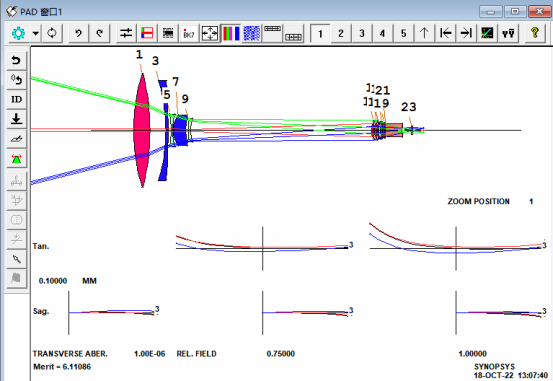Select zoom position button 4
553x381 pixels.
pos(382,33)
